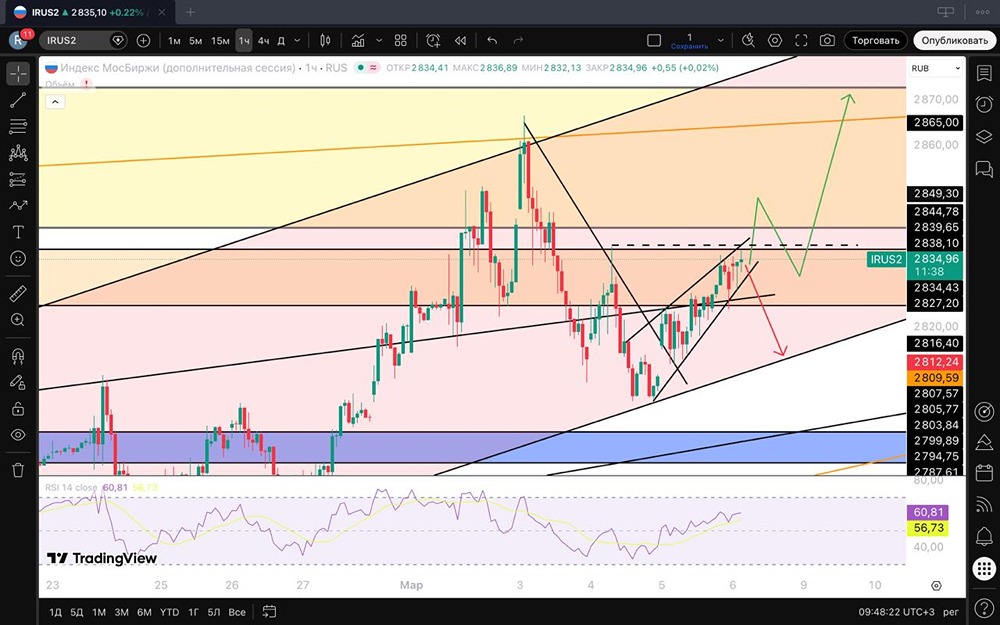
Task: Open the forecasting and measurement tools
Action: pyautogui.click(x=18, y=180)
